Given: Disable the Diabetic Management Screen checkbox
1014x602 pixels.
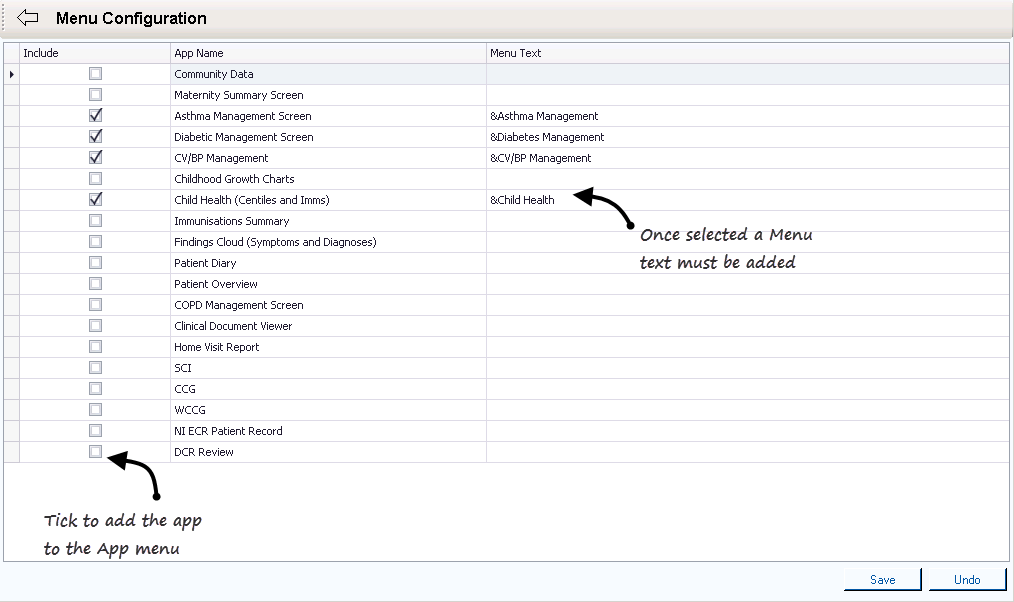Looking at the screenshot, I should point(95,137).
